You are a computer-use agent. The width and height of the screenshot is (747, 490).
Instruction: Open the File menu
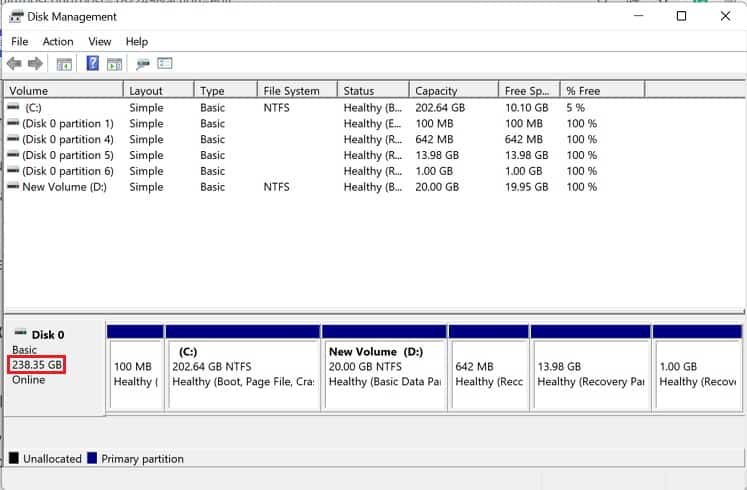click(20, 41)
